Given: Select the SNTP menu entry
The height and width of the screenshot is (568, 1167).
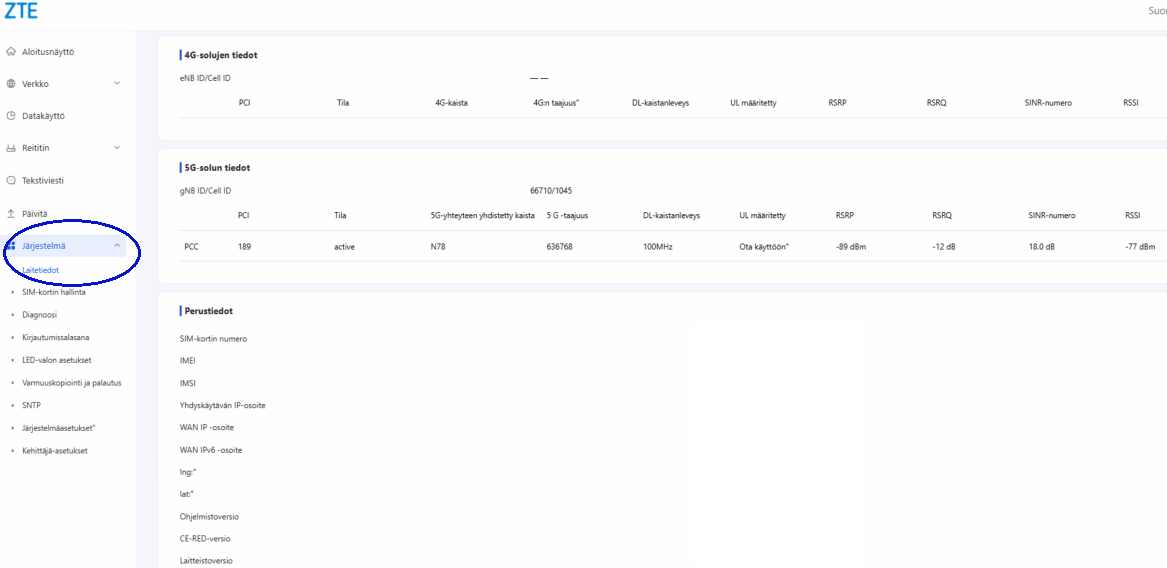Looking at the screenshot, I should pyautogui.click(x=32, y=406).
